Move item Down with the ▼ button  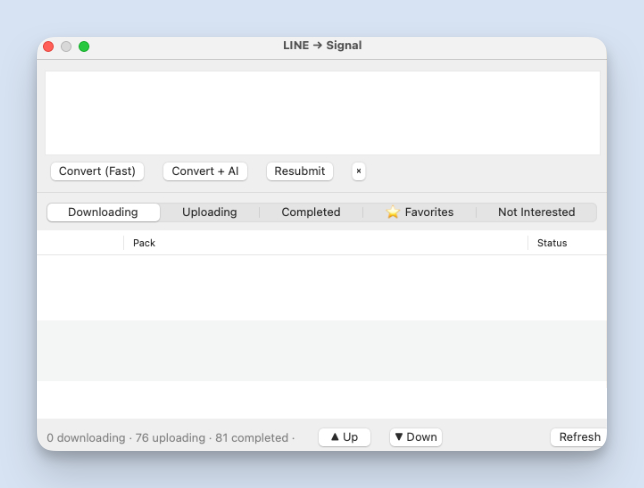coord(416,437)
